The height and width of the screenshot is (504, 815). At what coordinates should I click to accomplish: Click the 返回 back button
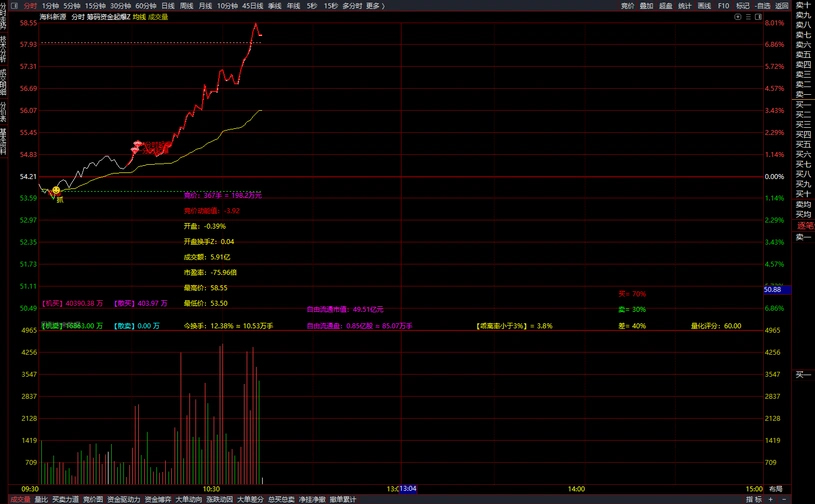(x=782, y=6)
